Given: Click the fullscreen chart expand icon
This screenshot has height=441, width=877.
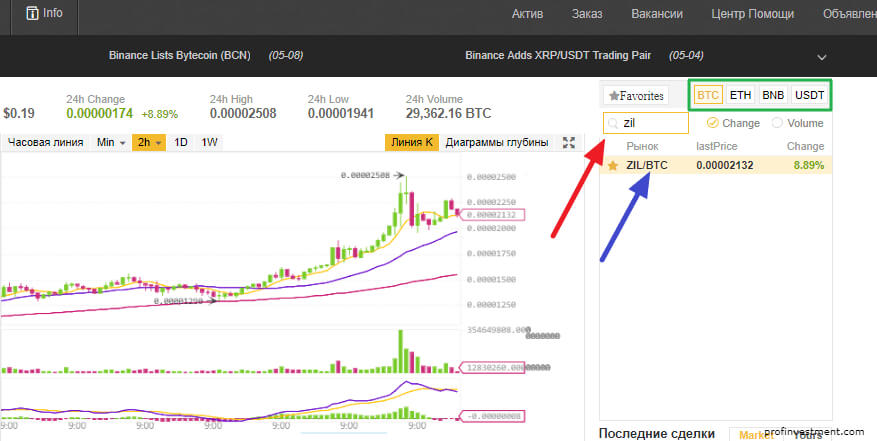Looking at the screenshot, I should coord(569,142).
